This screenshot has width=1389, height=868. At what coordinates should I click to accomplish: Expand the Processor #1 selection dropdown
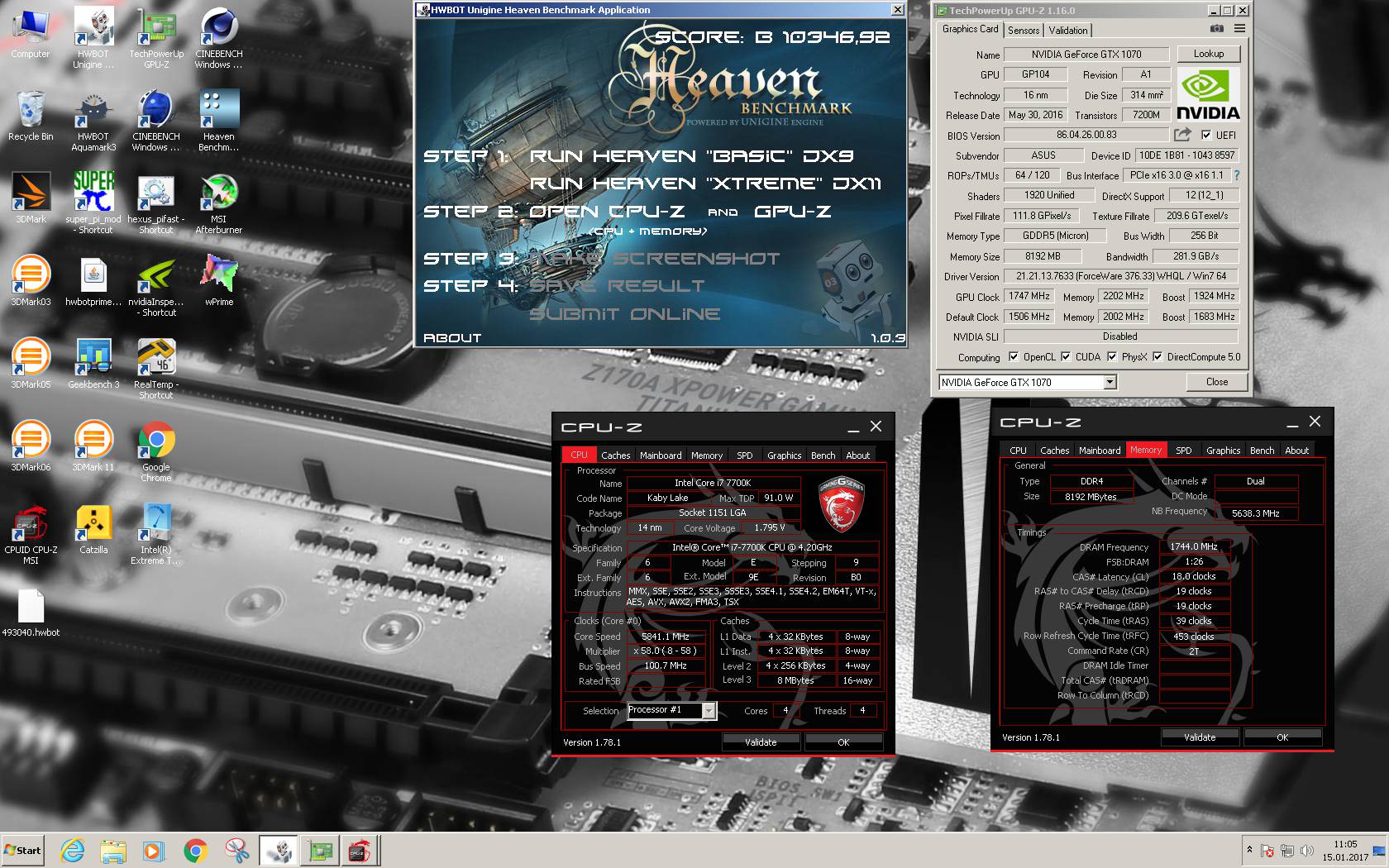tap(709, 711)
